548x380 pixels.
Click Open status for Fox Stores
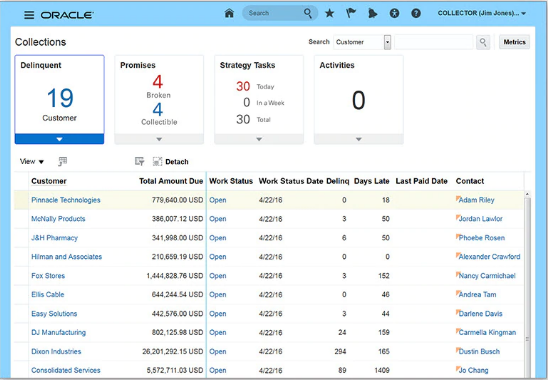click(218, 276)
